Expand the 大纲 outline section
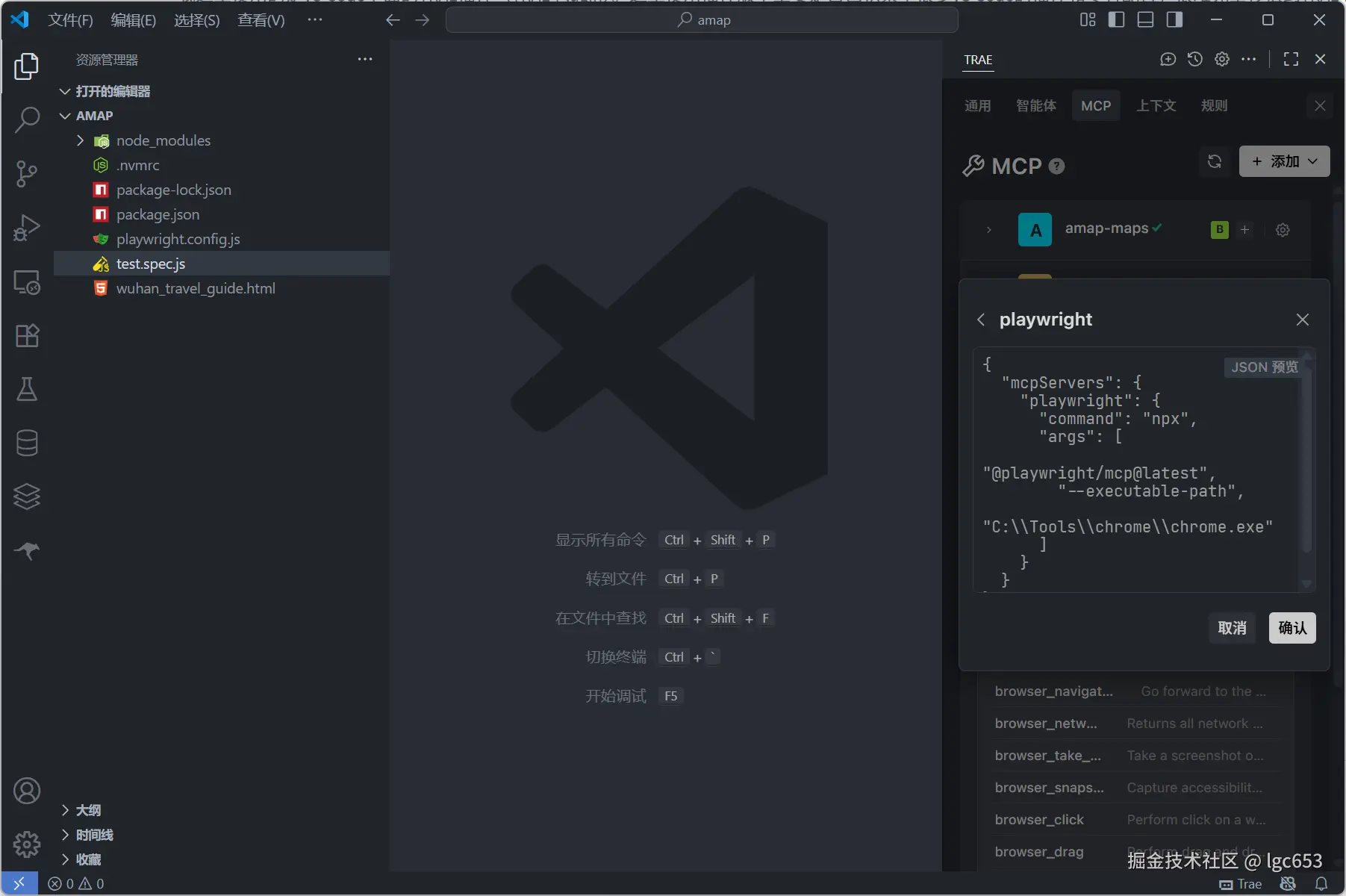This screenshot has width=1346, height=896. click(65, 810)
